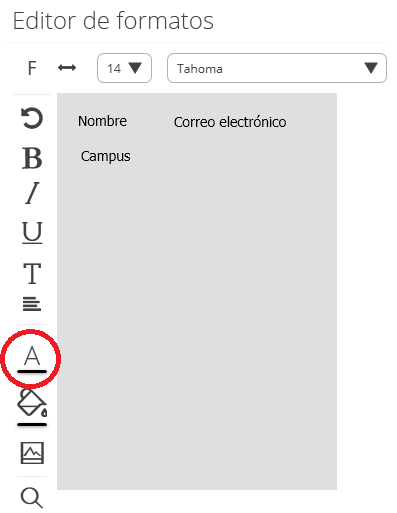This screenshot has width=397, height=513.
Task: Select the Campus field label
Action: click(105, 156)
